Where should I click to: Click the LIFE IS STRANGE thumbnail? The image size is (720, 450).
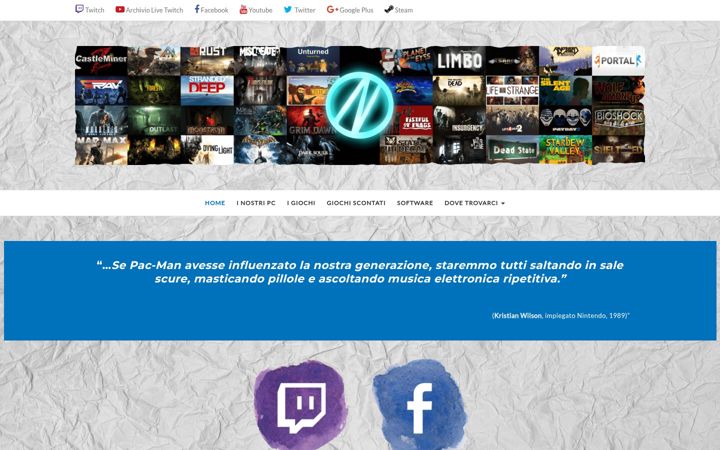[512, 90]
